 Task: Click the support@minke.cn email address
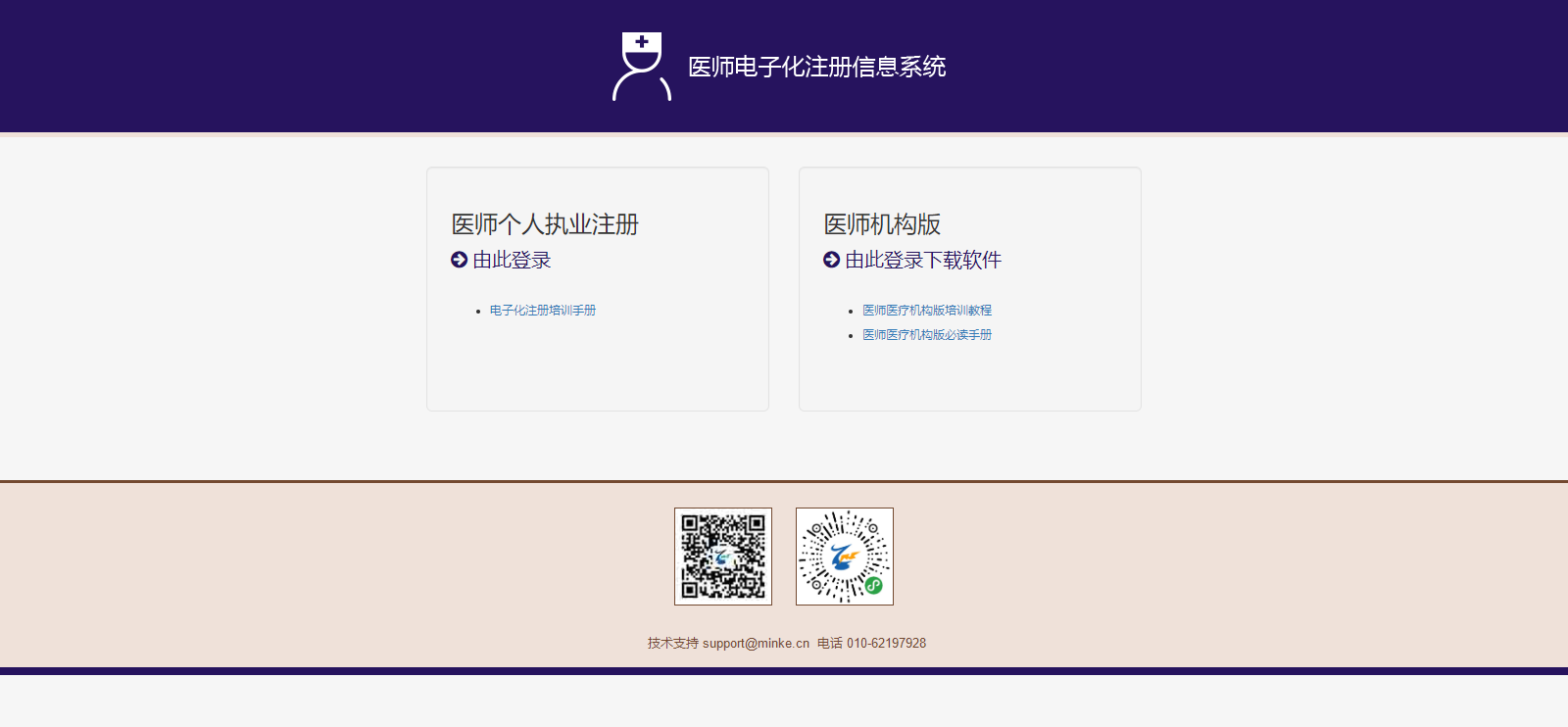[756, 644]
